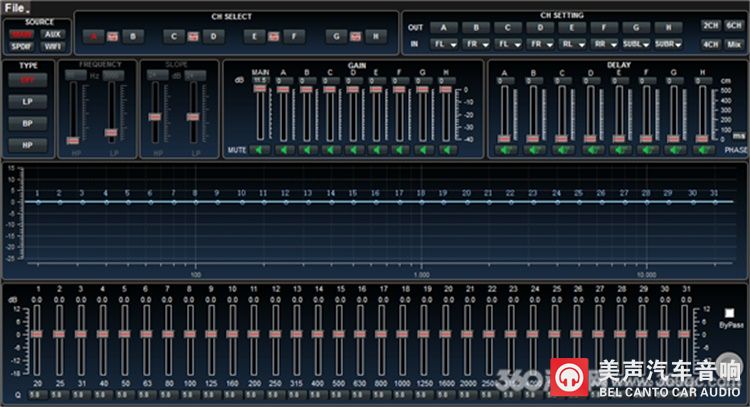The image size is (750, 407).
Task: Toggle the link between channels E and F
Action: coord(274,37)
